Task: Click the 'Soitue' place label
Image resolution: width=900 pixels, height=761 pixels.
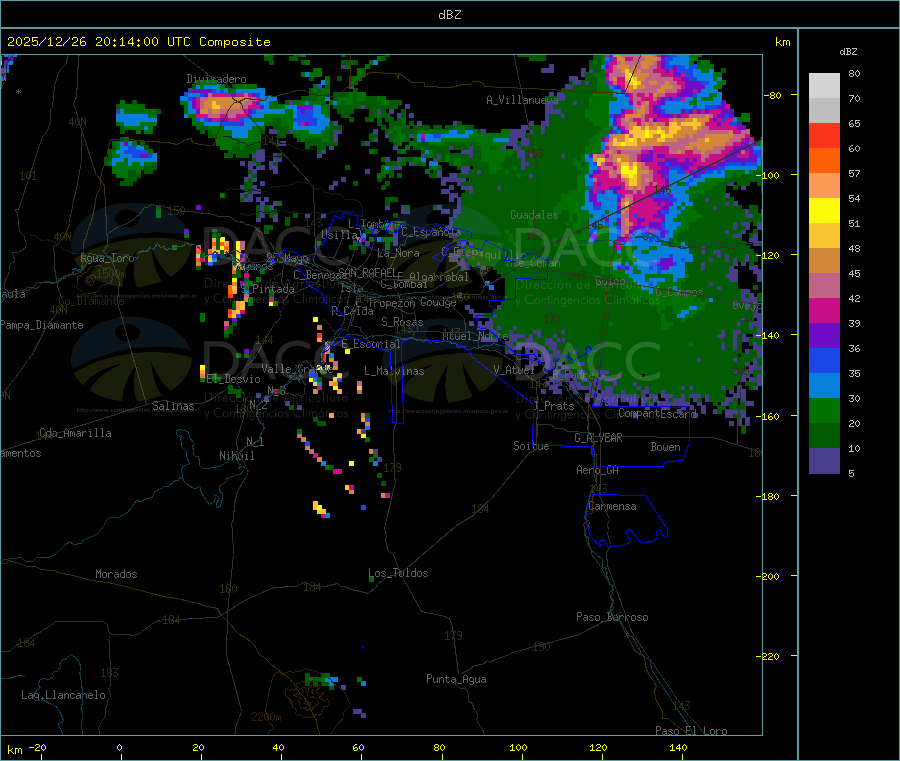Action: coord(531,446)
